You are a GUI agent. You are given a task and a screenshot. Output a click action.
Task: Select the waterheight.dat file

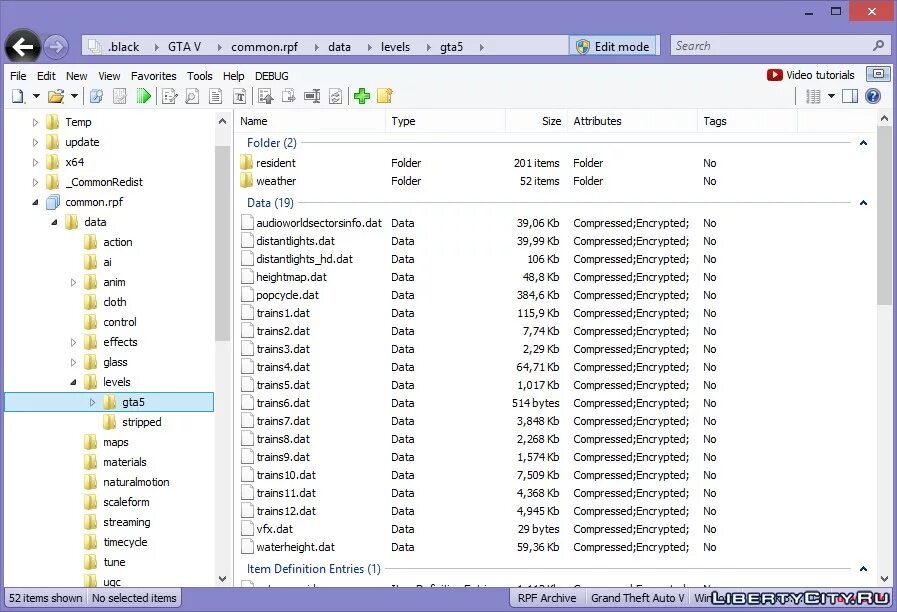295,547
